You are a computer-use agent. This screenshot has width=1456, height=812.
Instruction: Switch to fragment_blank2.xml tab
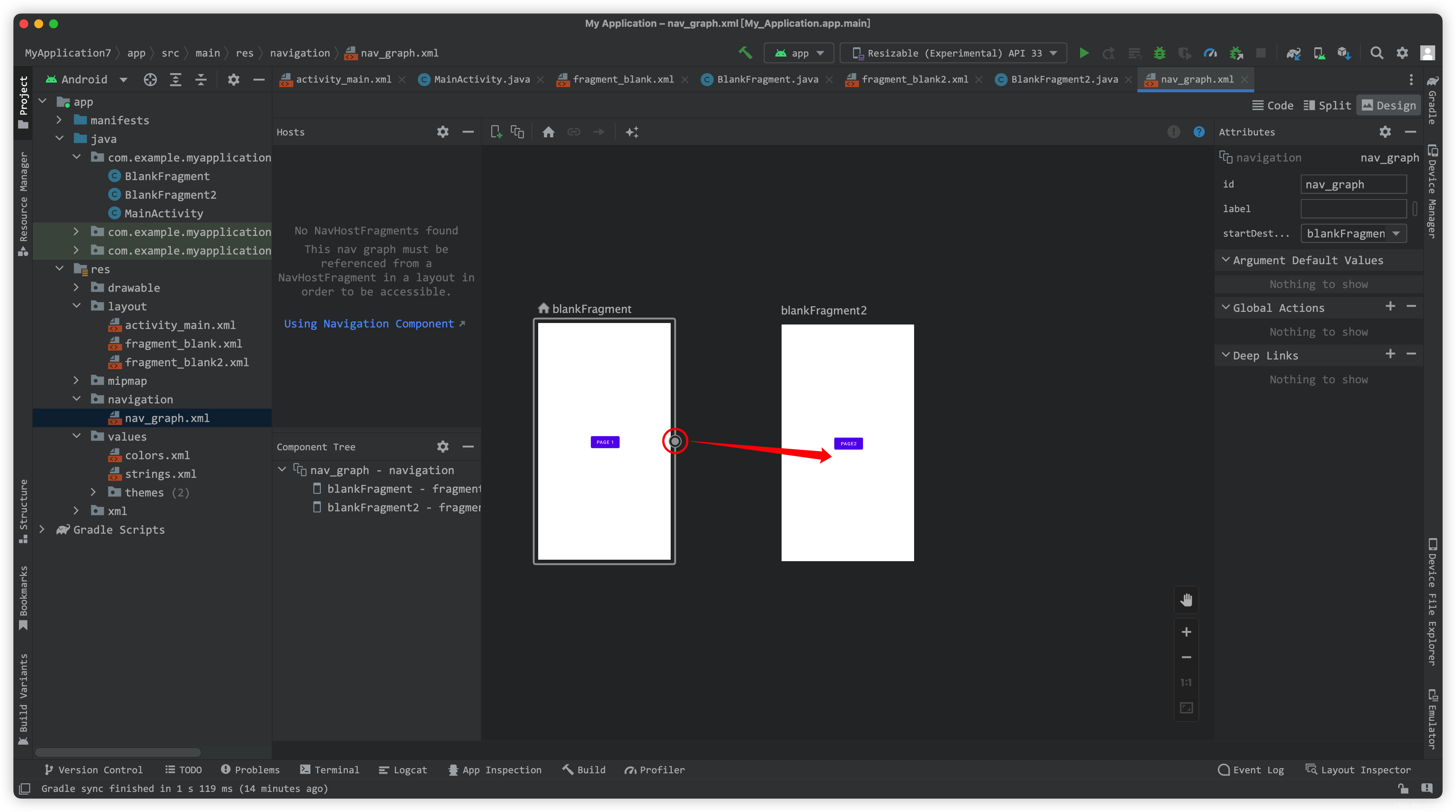click(914, 80)
